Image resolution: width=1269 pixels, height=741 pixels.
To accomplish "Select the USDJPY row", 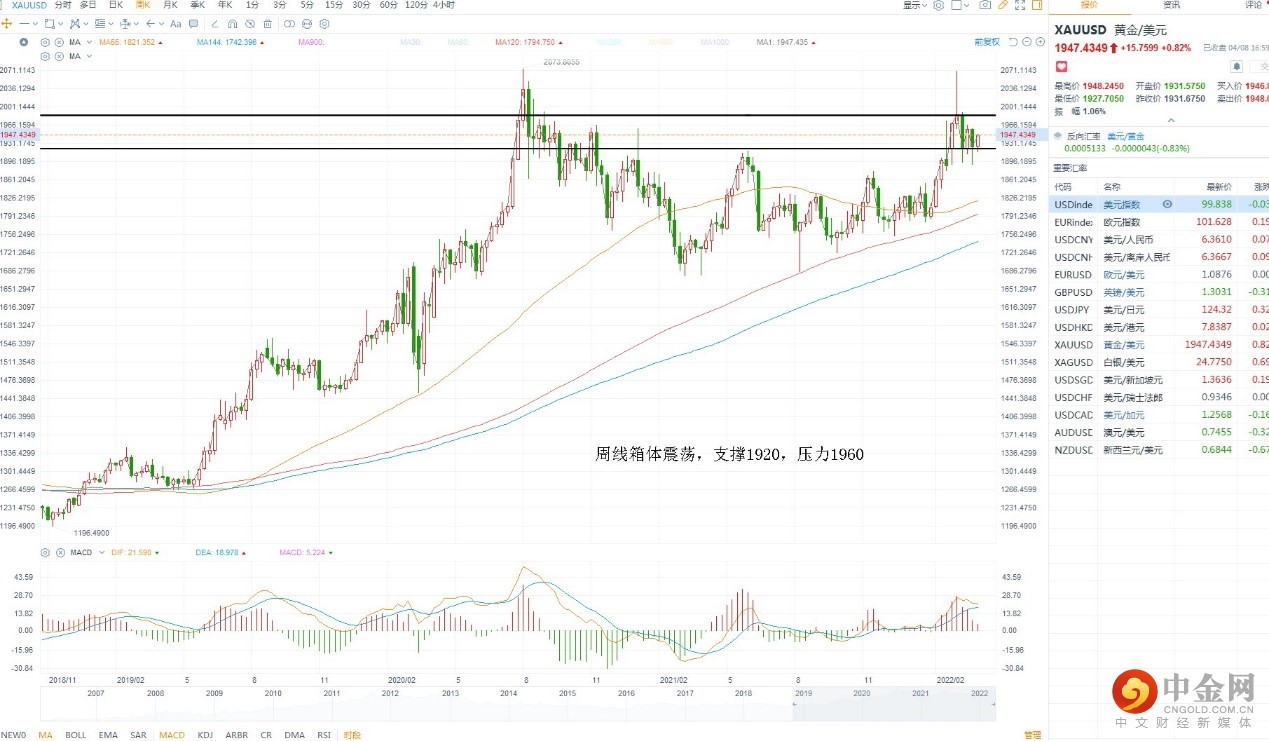I will (x=1159, y=309).
